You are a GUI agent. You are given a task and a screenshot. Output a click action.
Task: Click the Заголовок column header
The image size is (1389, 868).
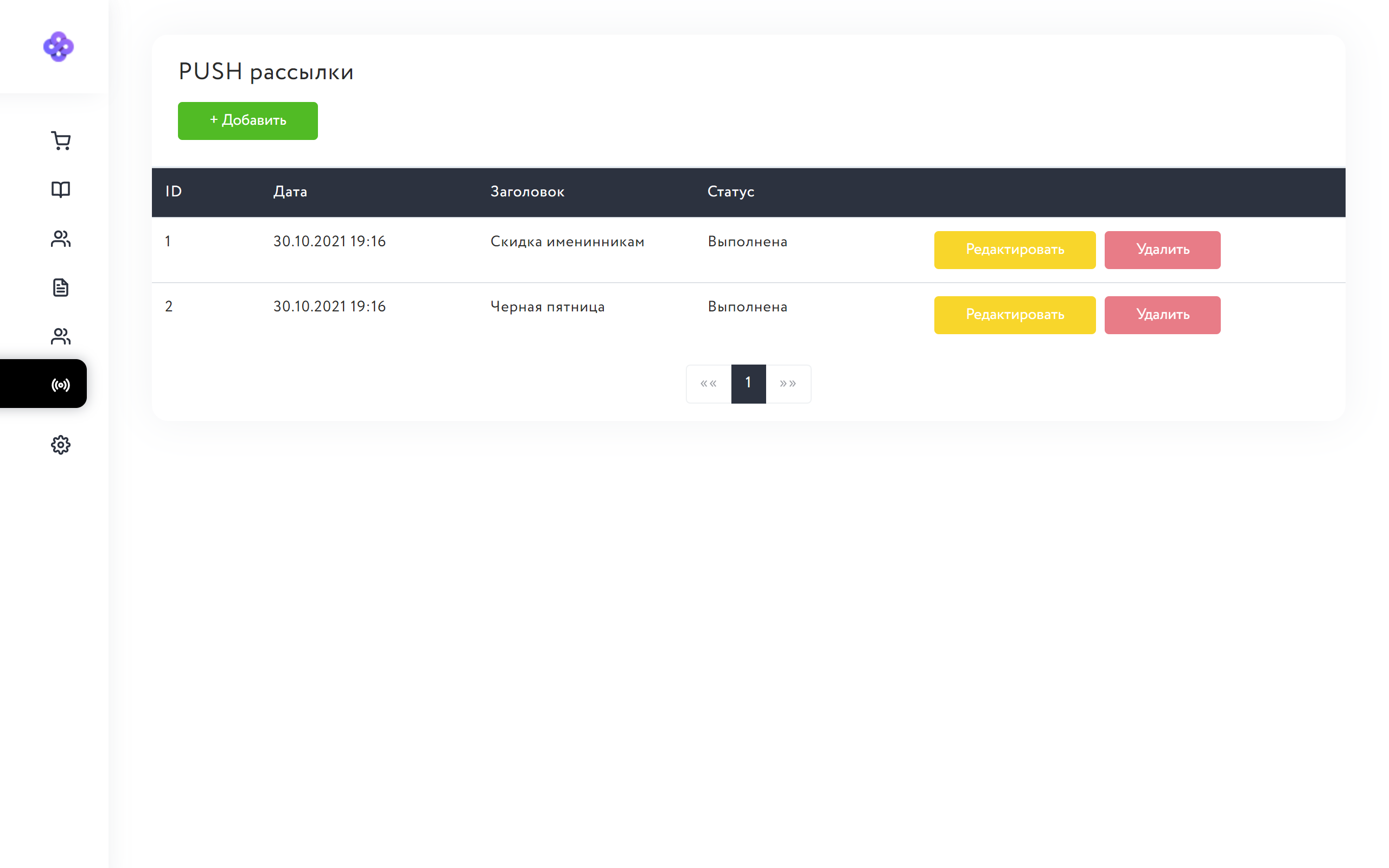527,192
